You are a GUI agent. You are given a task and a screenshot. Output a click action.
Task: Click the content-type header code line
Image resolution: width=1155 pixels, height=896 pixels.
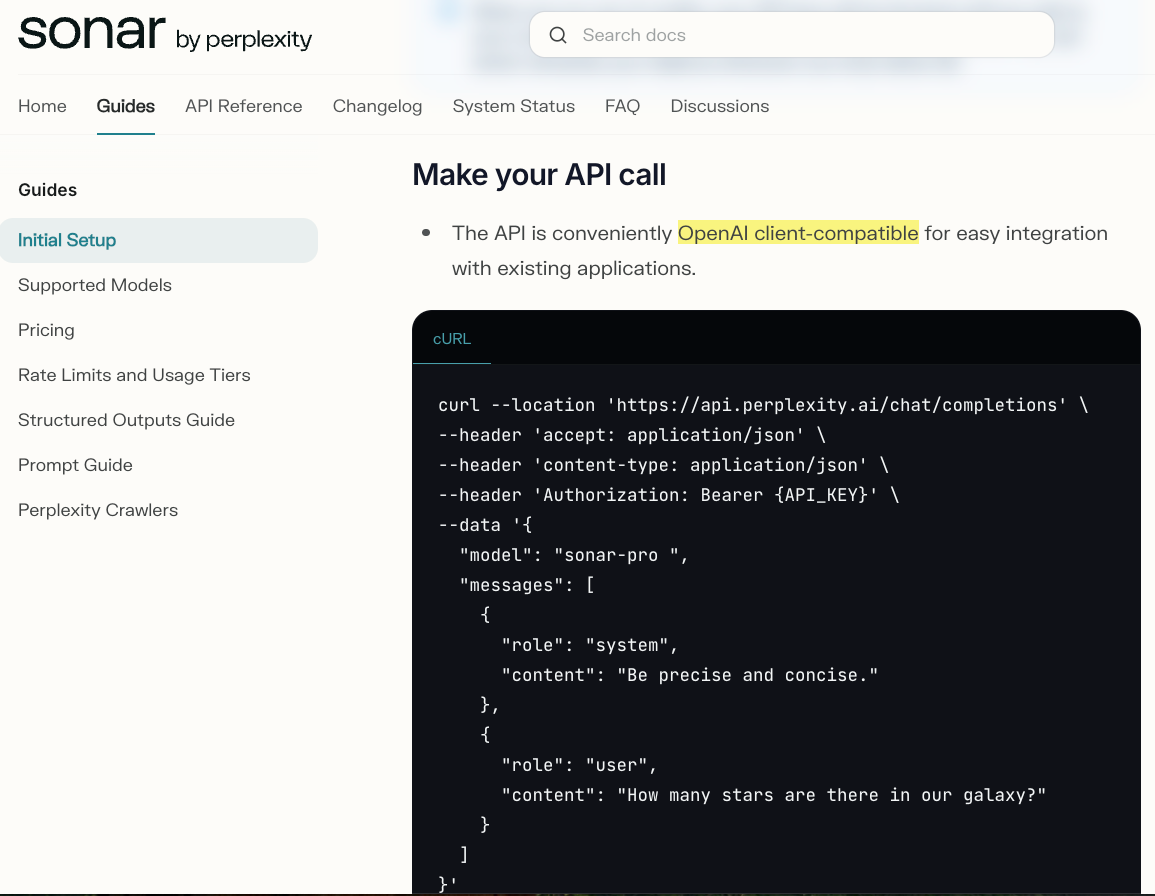pyautogui.click(x=664, y=465)
